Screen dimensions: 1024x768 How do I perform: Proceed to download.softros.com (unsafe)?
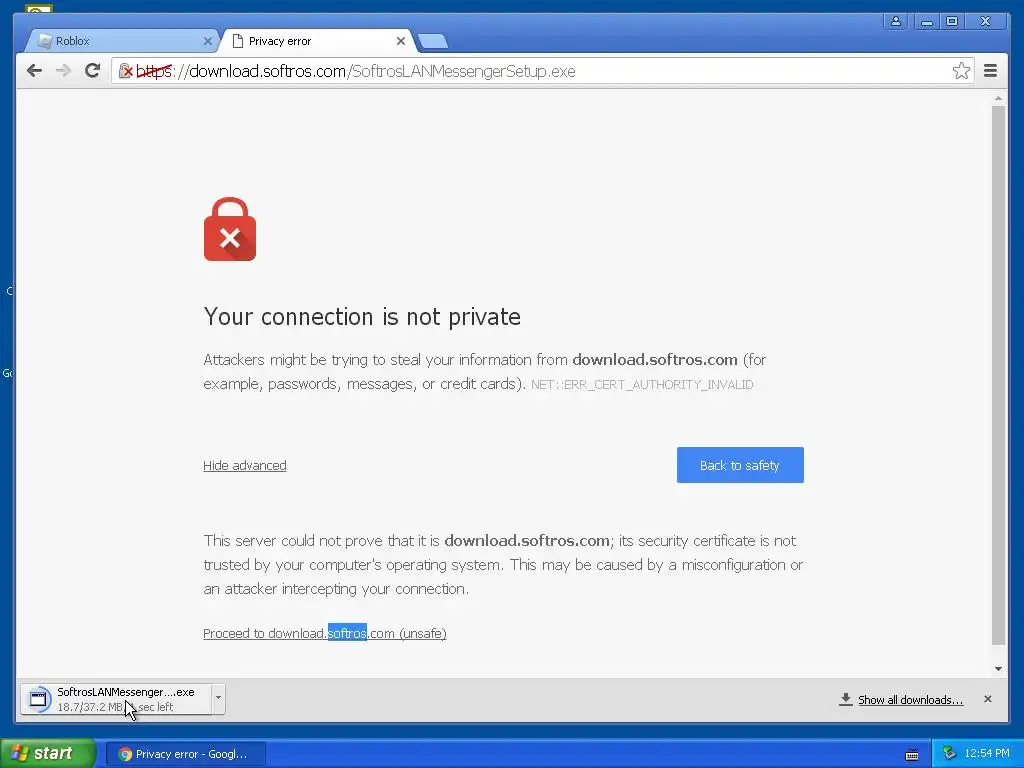click(x=325, y=633)
